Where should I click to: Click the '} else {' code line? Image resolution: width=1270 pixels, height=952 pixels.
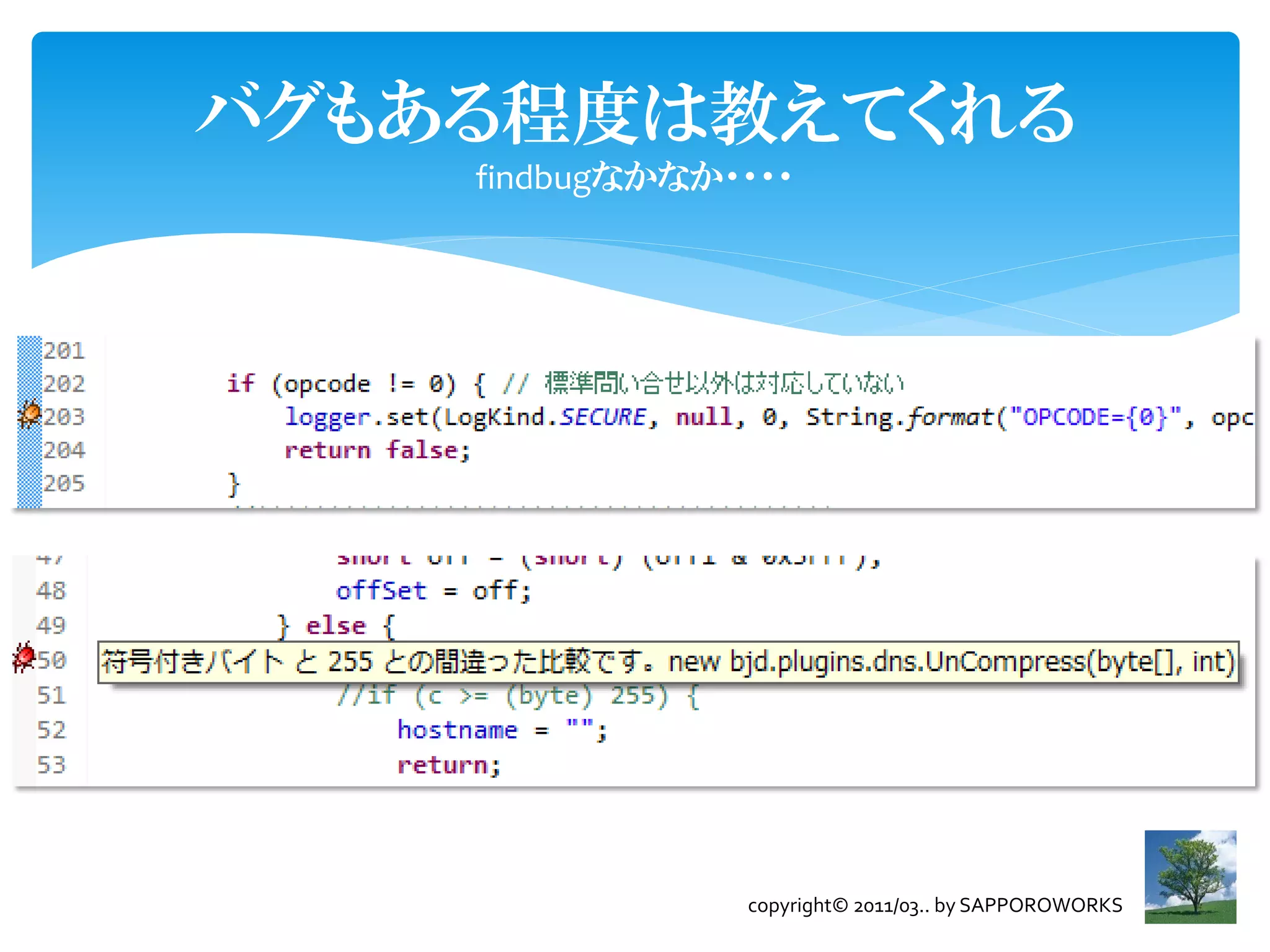pos(335,626)
